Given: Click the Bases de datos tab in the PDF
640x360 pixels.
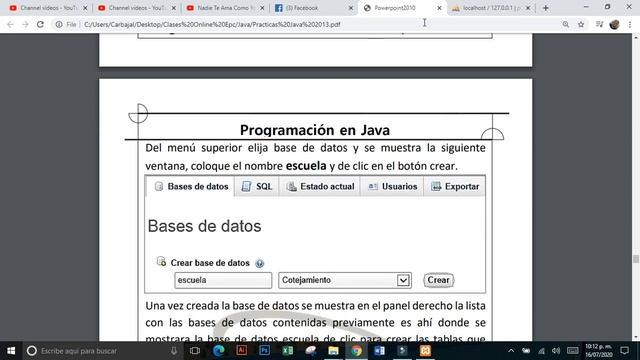Looking at the screenshot, I should [191, 187].
